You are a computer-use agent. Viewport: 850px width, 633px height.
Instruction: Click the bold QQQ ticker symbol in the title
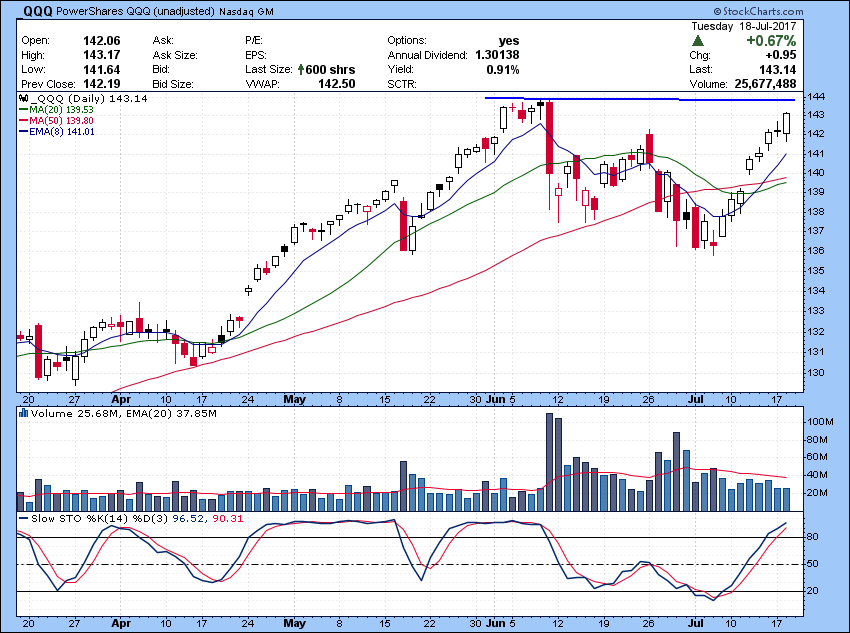[36, 11]
